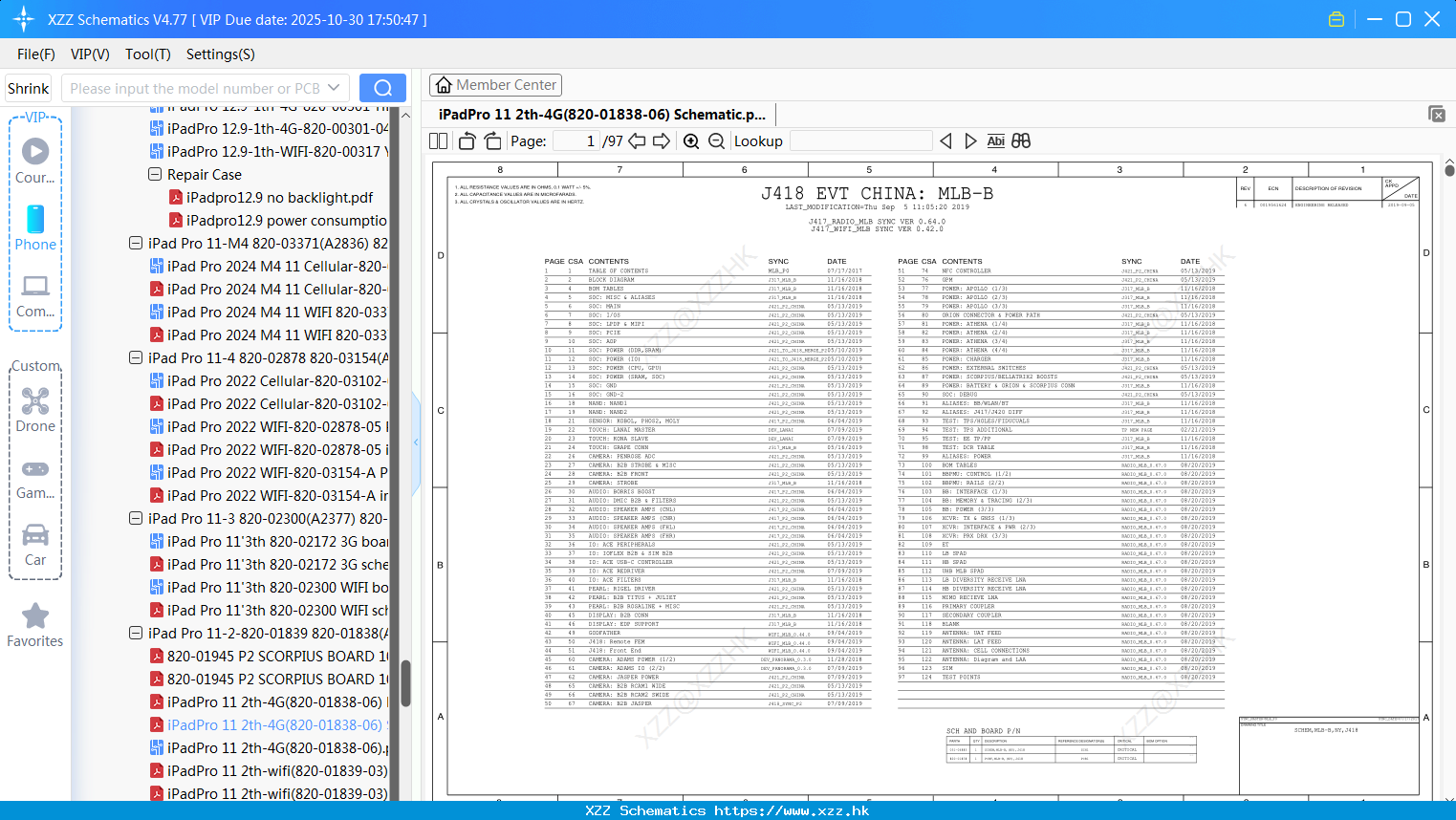Open iPadpro12.9 power consumption file
The height and width of the screenshot is (820, 1456).
click(x=277, y=220)
